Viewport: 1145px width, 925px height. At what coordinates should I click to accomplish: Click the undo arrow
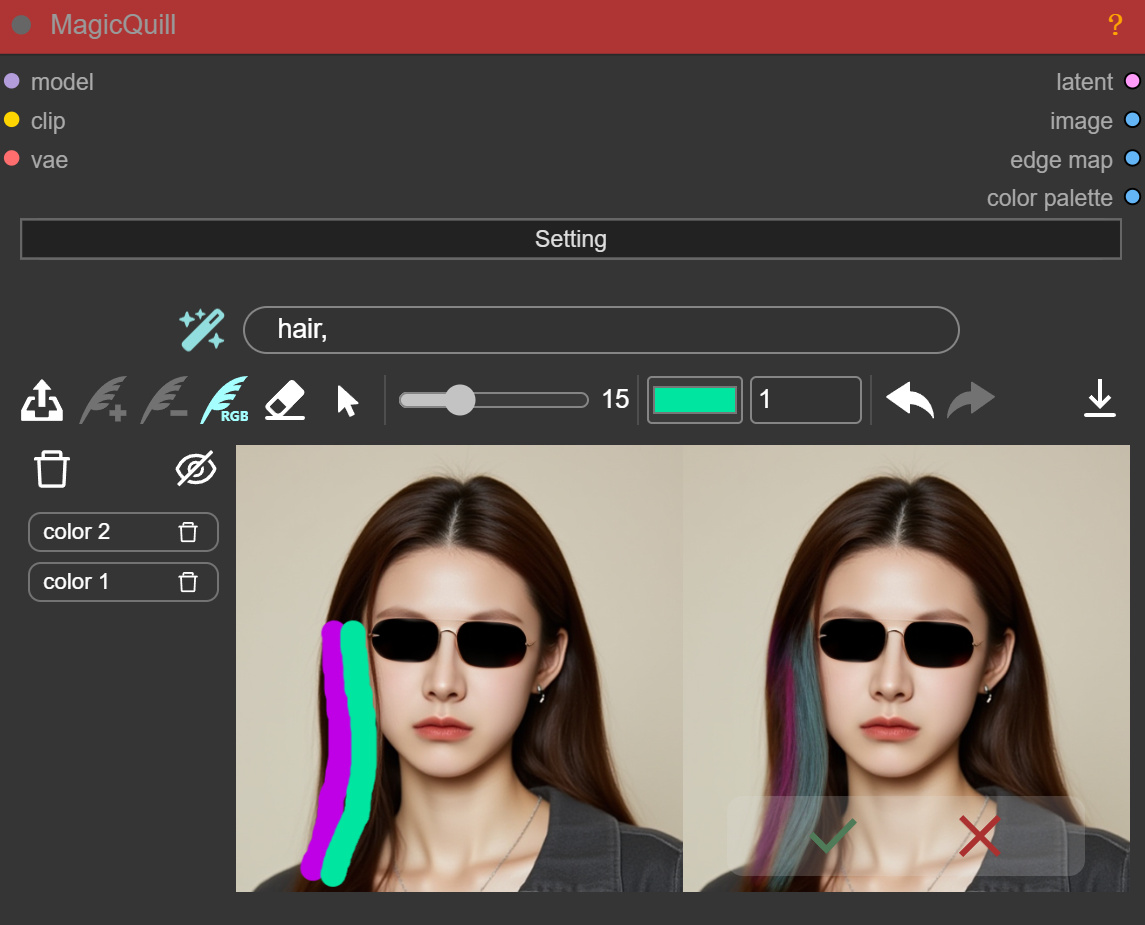pyautogui.click(x=909, y=399)
